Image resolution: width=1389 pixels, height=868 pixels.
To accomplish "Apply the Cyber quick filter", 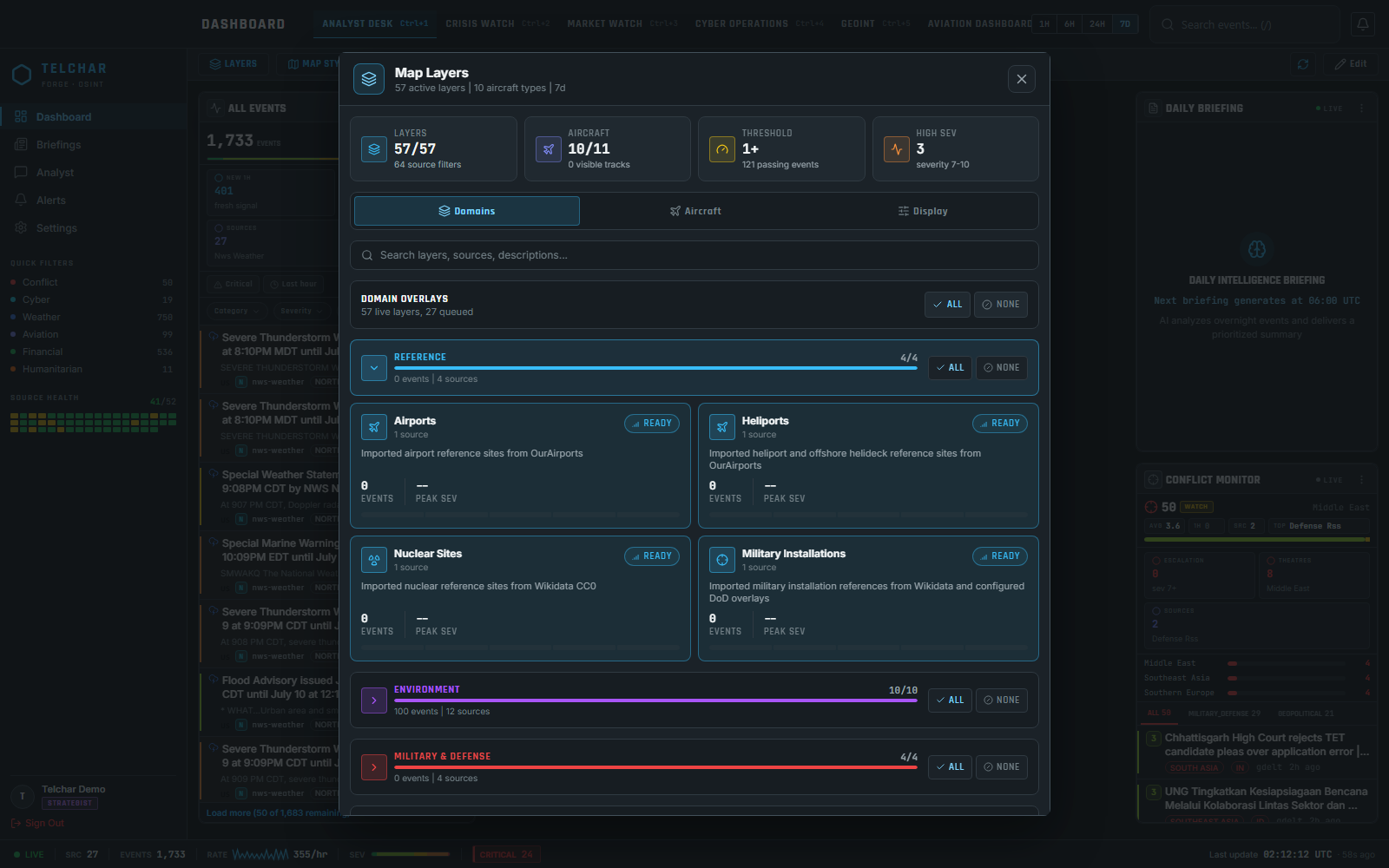I will 91,299.
